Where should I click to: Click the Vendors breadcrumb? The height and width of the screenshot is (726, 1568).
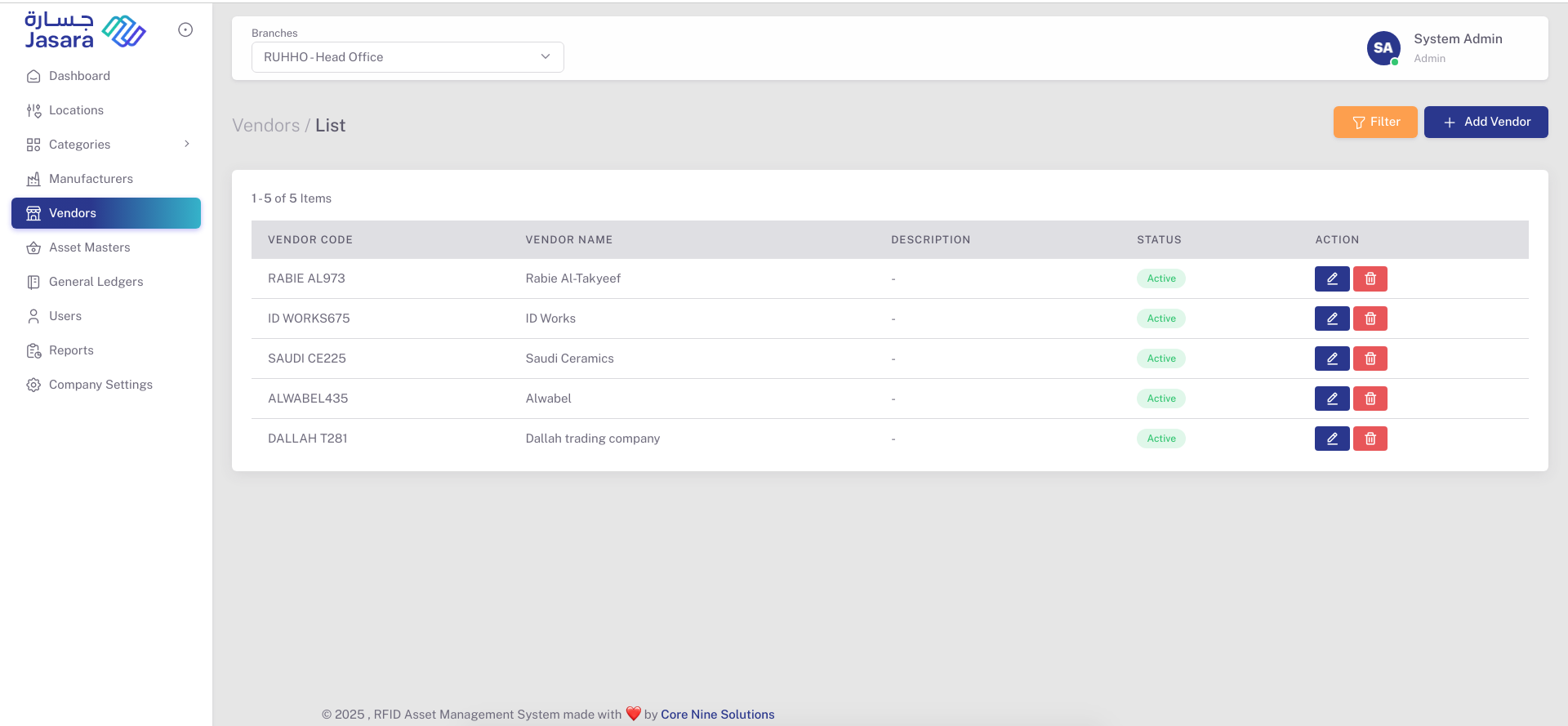pyautogui.click(x=265, y=126)
